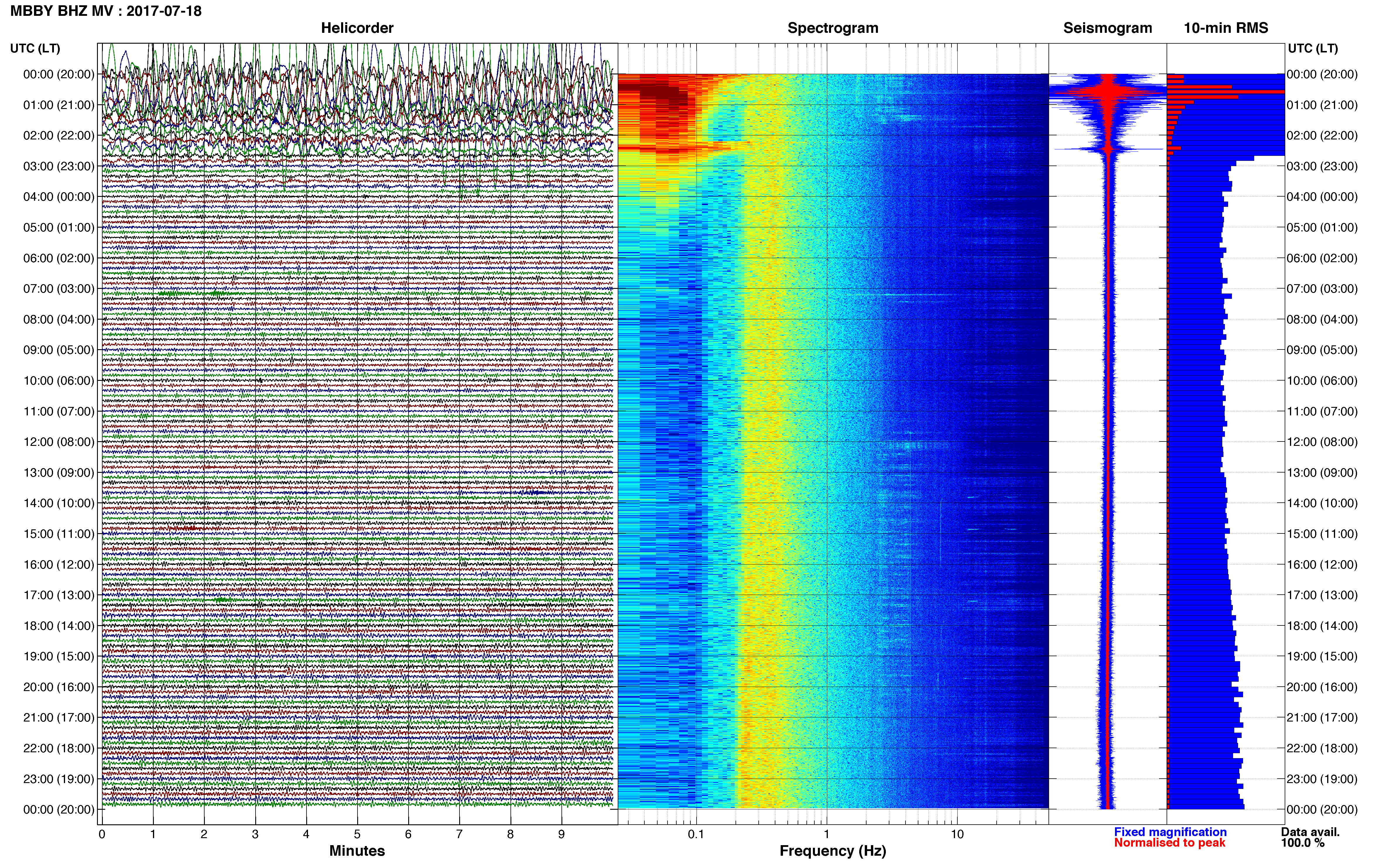Click the 10-min RMS panel heading

[1226, 28]
